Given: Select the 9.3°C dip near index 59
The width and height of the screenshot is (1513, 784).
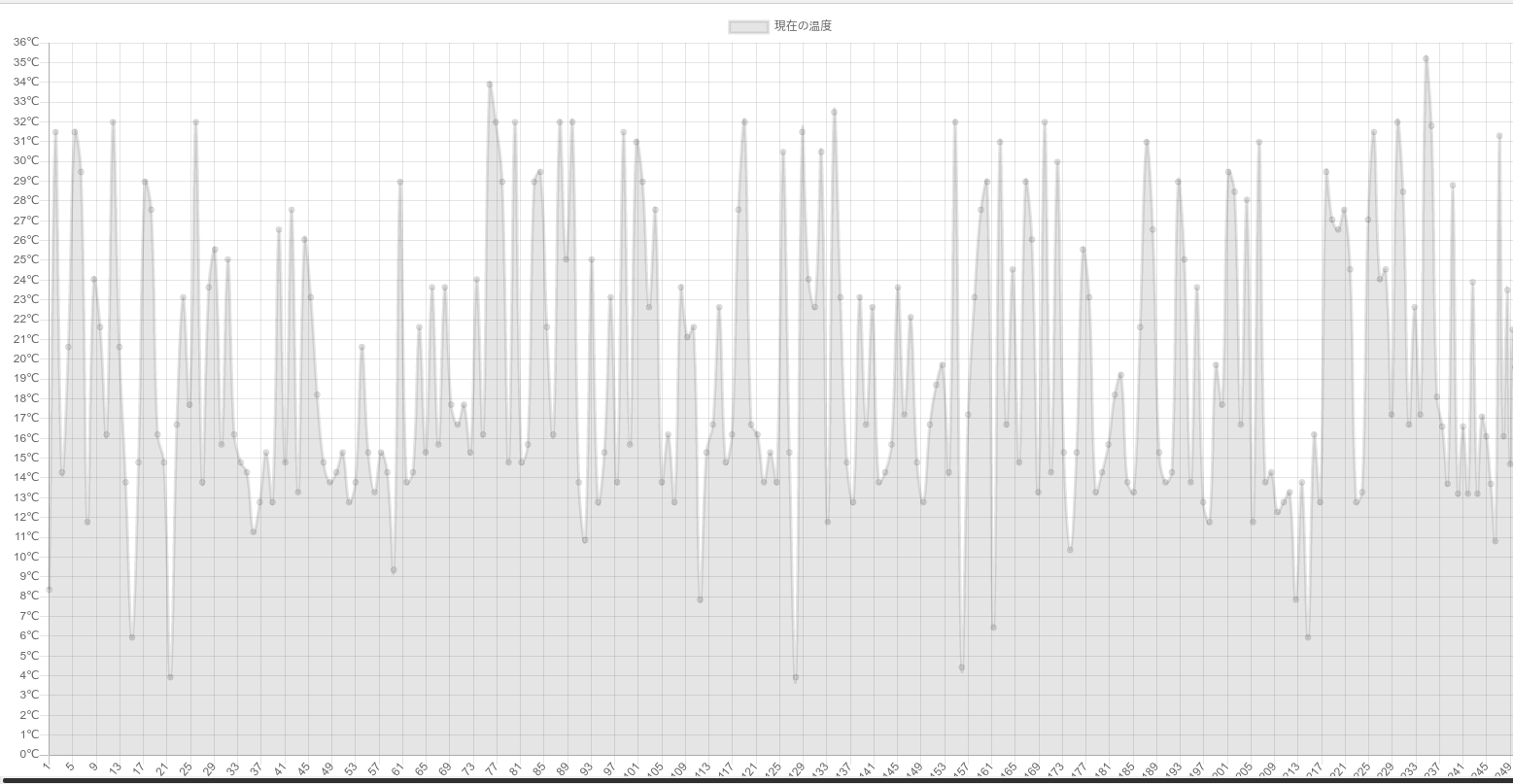Looking at the screenshot, I should pyautogui.click(x=394, y=570).
